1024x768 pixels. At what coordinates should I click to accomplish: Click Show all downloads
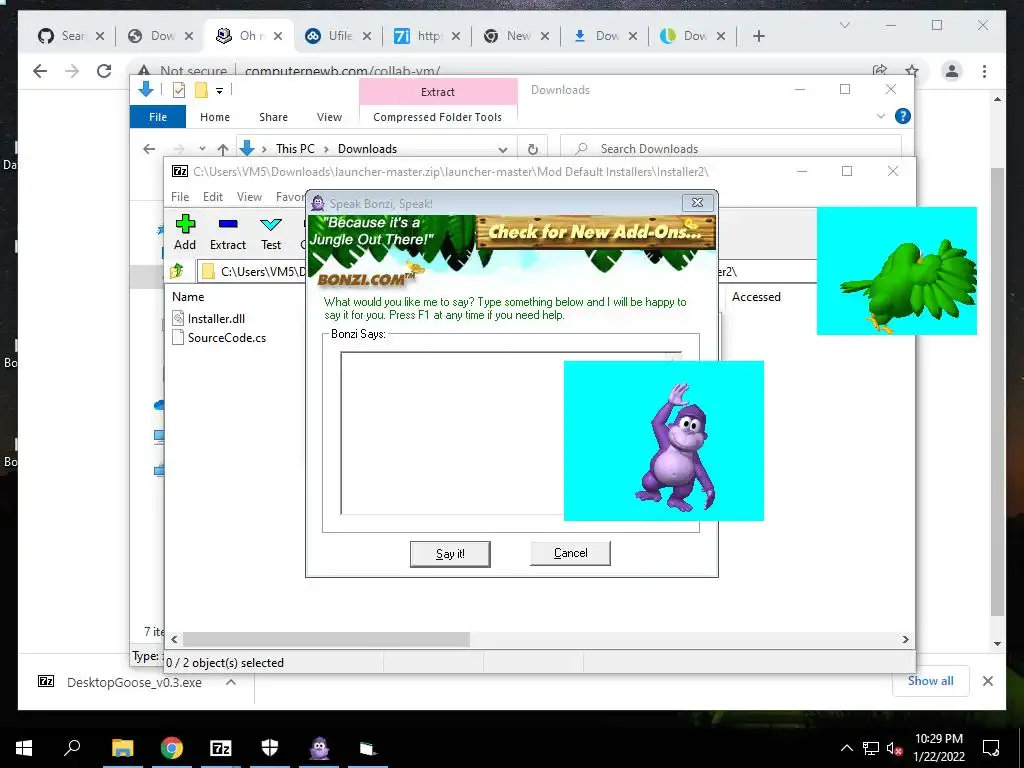(x=931, y=680)
